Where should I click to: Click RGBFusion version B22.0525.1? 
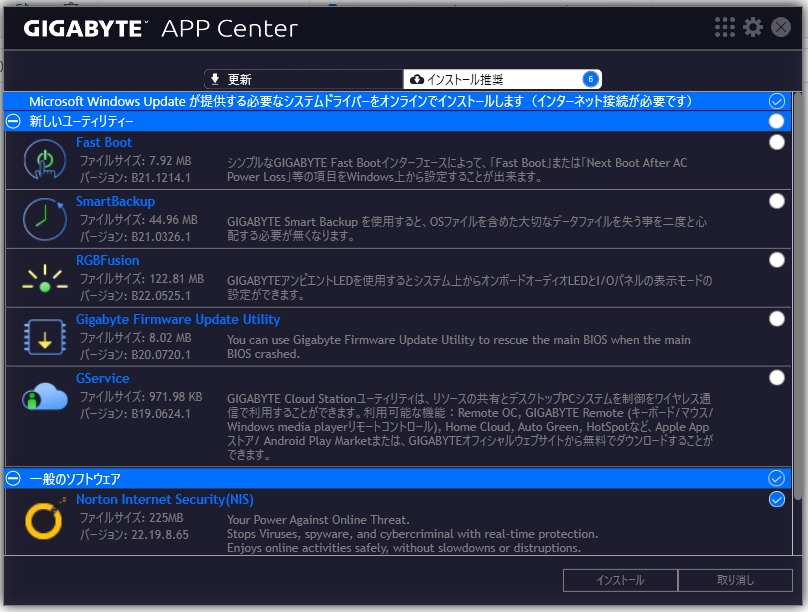pos(135,296)
